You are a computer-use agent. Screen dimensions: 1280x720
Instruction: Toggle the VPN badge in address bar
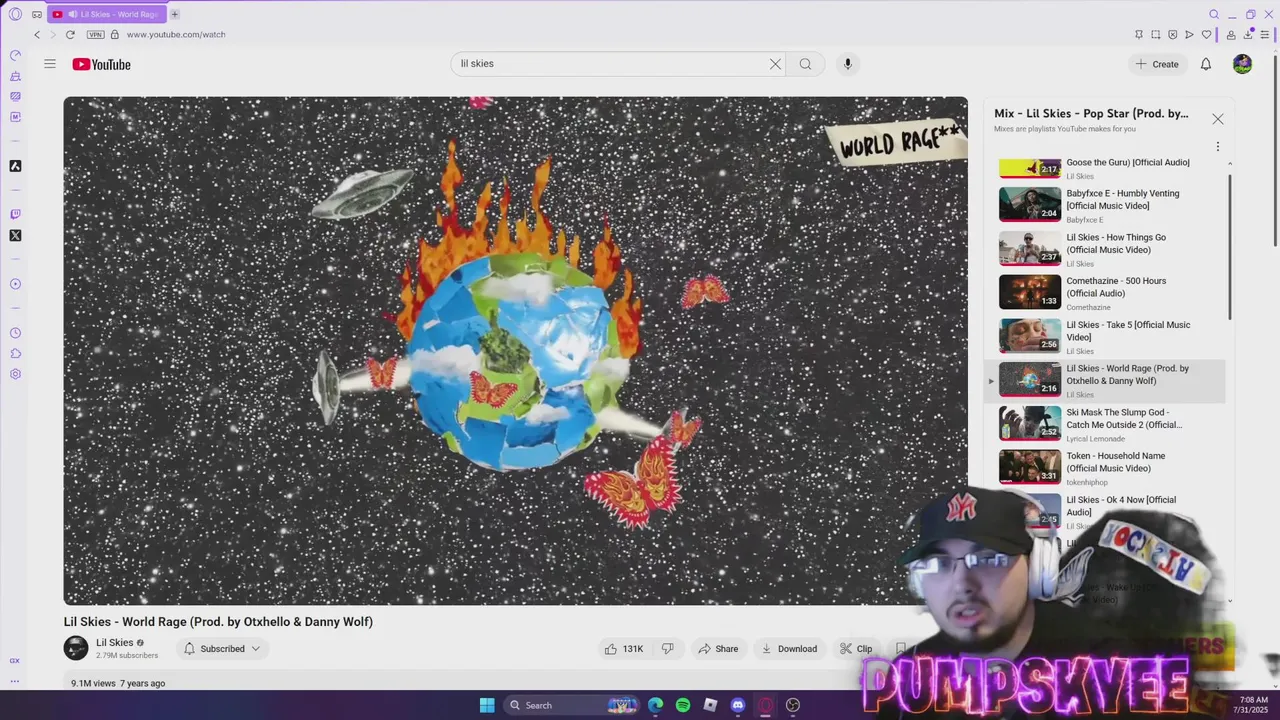[x=97, y=34]
